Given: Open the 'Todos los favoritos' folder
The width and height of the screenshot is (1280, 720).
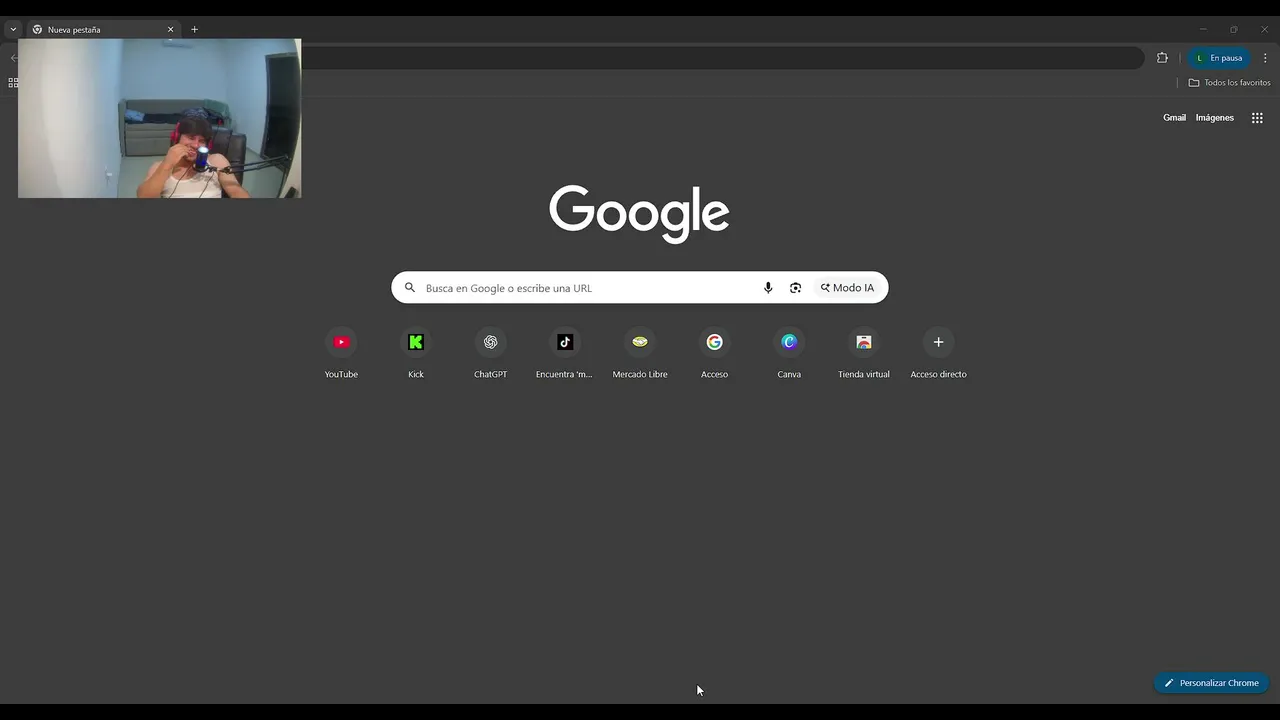Looking at the screenshot, I should coord(1229,83).
